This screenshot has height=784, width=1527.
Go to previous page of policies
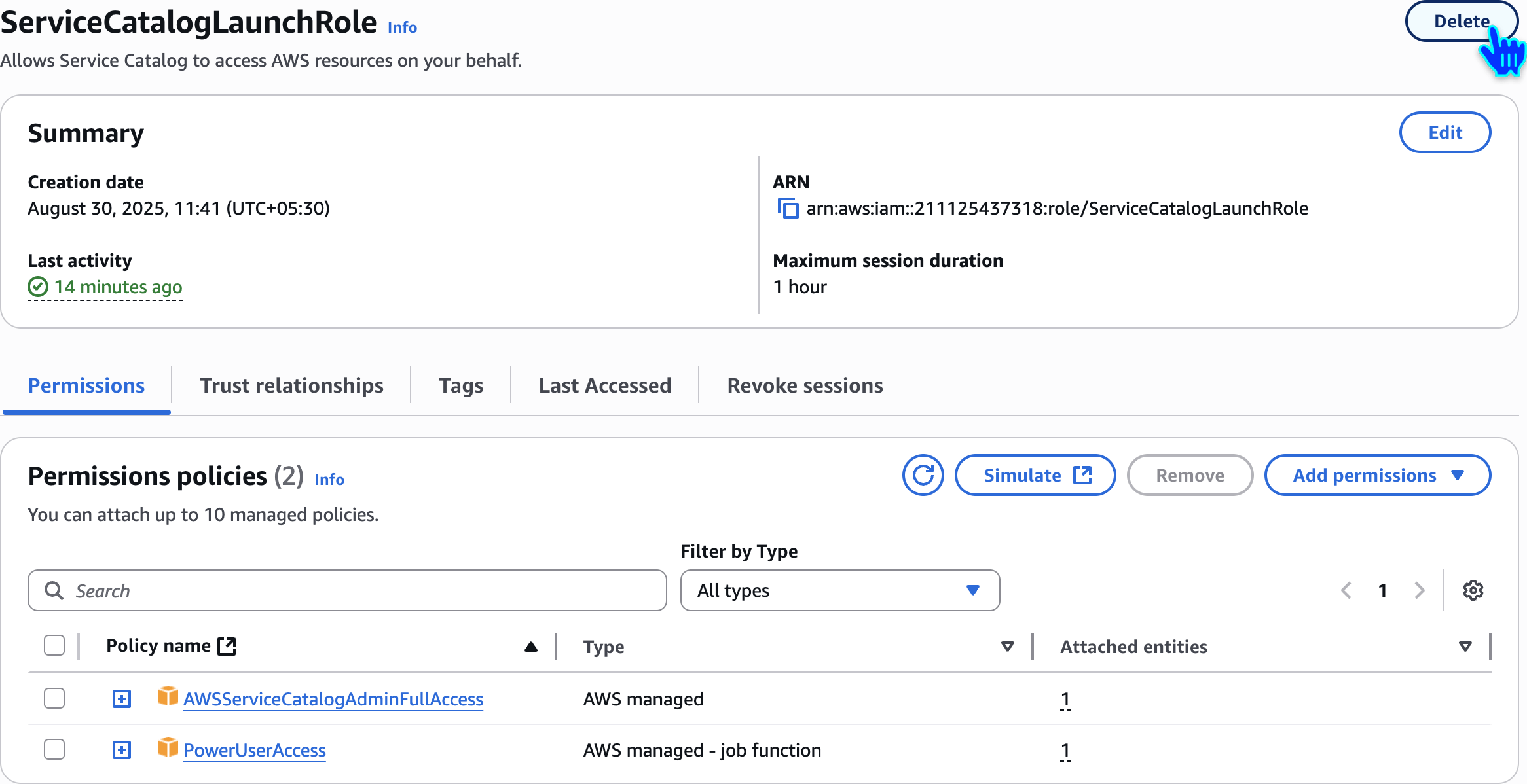[x=1346, y=590]
